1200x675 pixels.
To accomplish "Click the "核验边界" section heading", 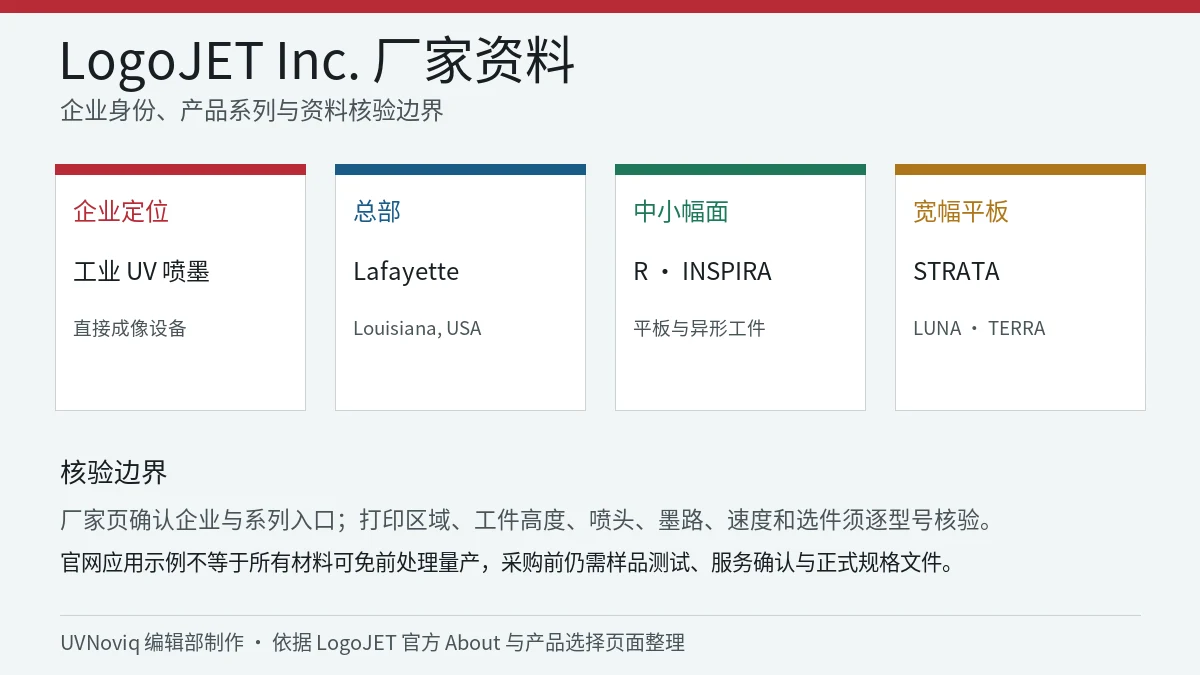I will pyautogui.click(x=114, y=472).
